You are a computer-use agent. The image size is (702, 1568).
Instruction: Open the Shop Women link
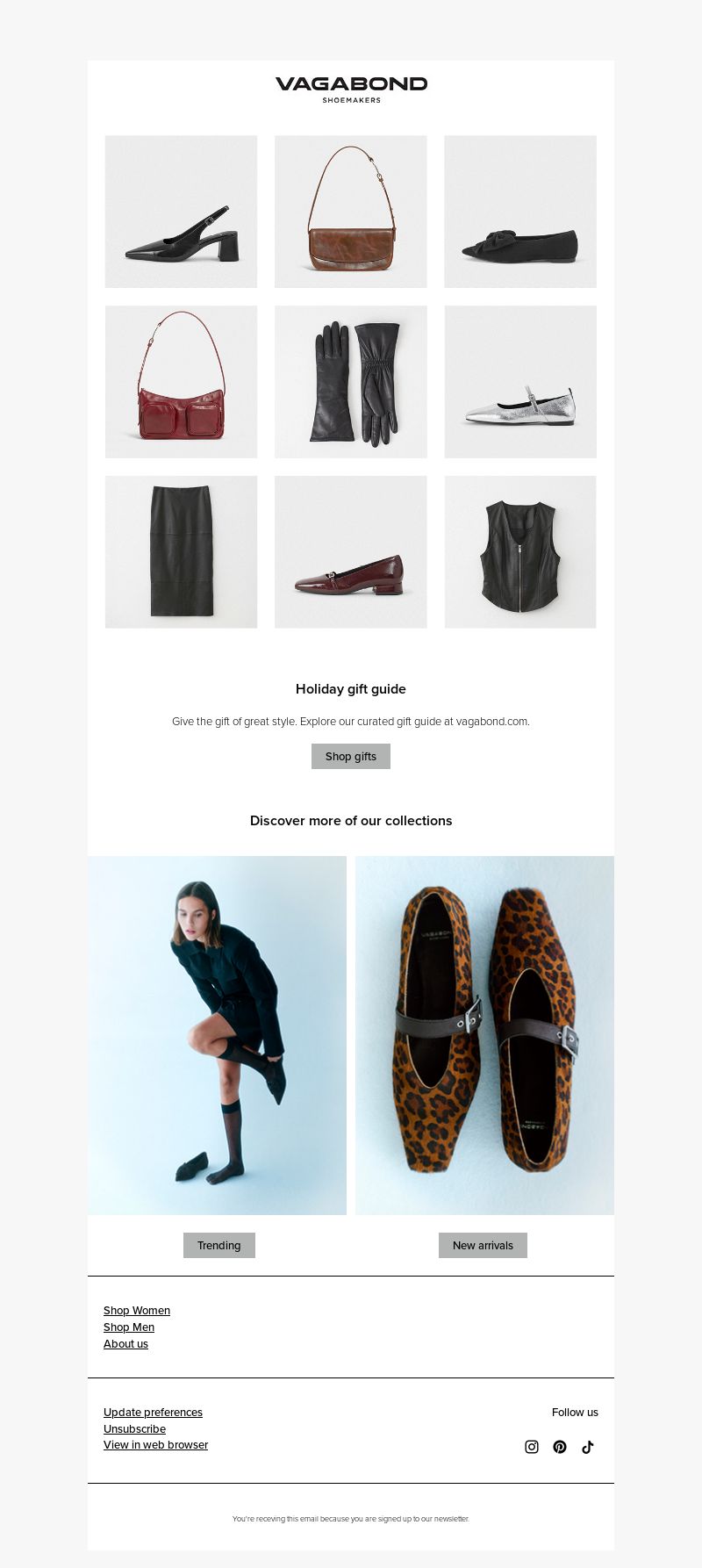coord(137,1311)
